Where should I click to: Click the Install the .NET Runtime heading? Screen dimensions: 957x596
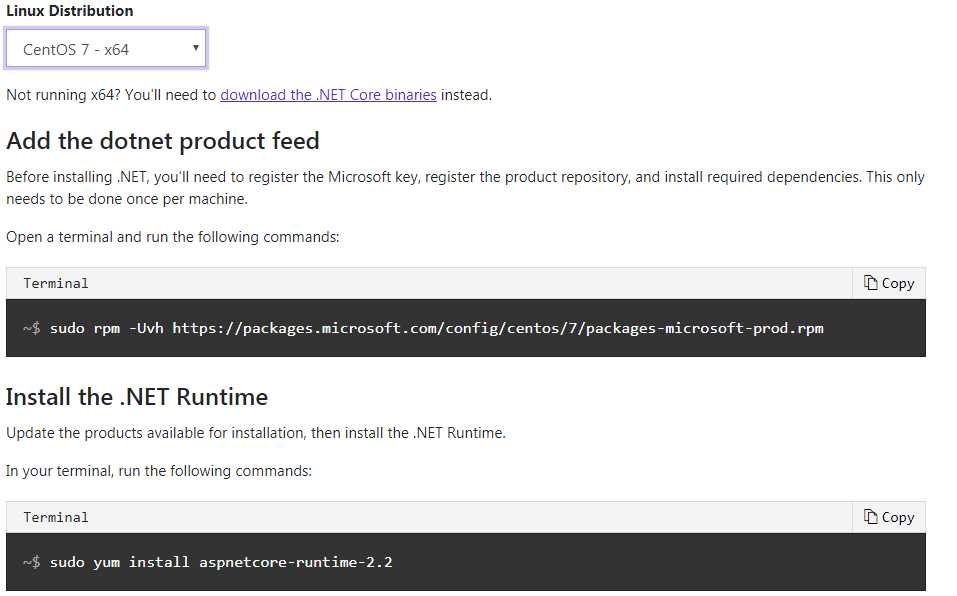(x=137, y=397)
